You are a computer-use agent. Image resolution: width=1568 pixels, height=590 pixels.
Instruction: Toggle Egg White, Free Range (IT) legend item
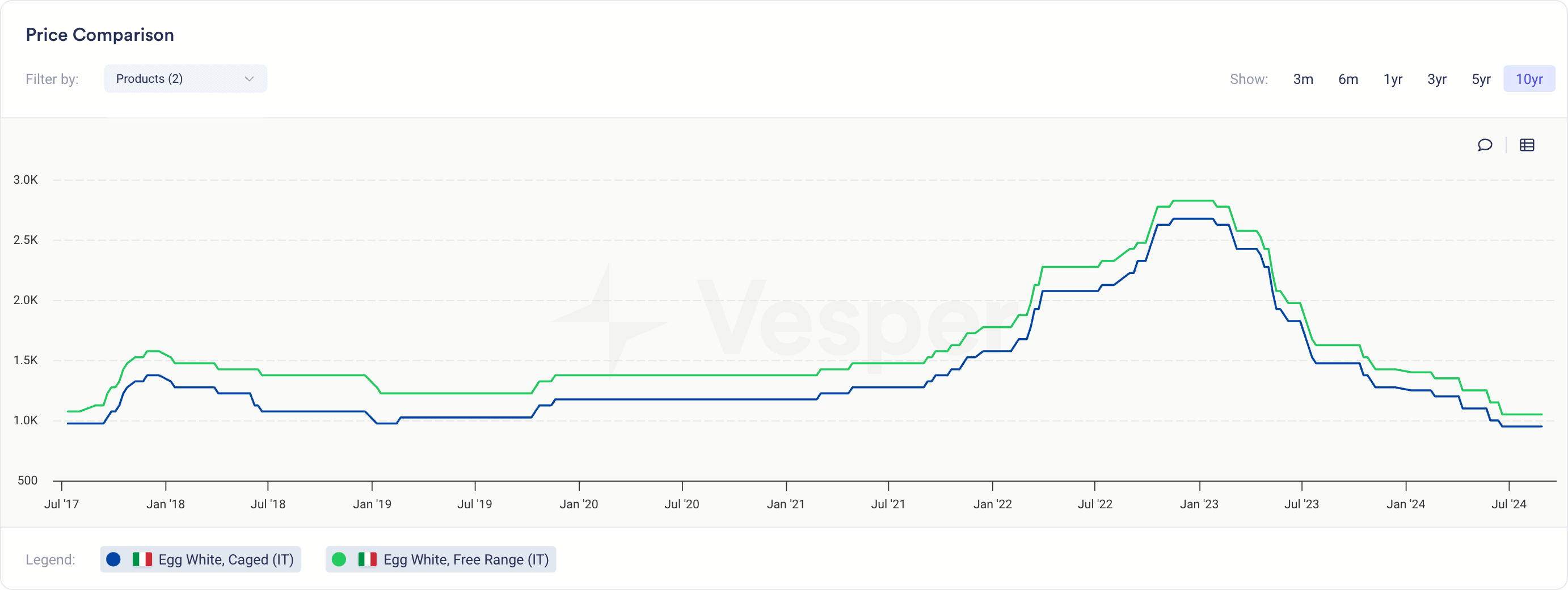coord(441,559)
